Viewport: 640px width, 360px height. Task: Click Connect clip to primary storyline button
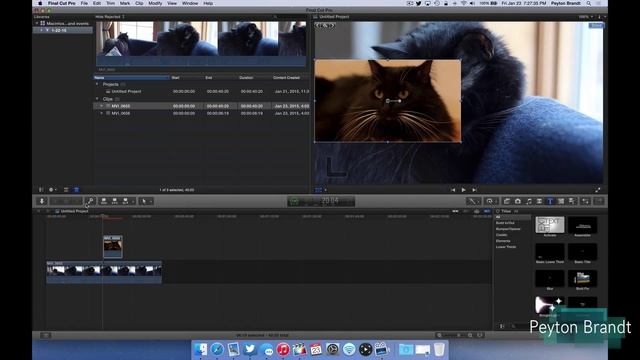click(104, 201)
